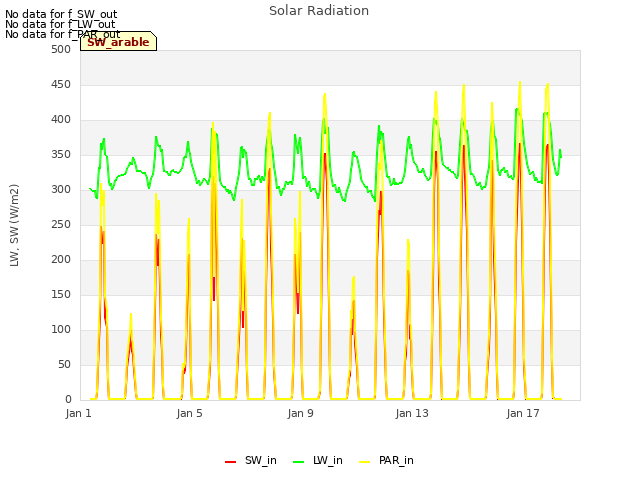The height and width of the screenshot is (480, 640).
Task: Click the 150 y-axis tick label
Action: coord(61,294)
